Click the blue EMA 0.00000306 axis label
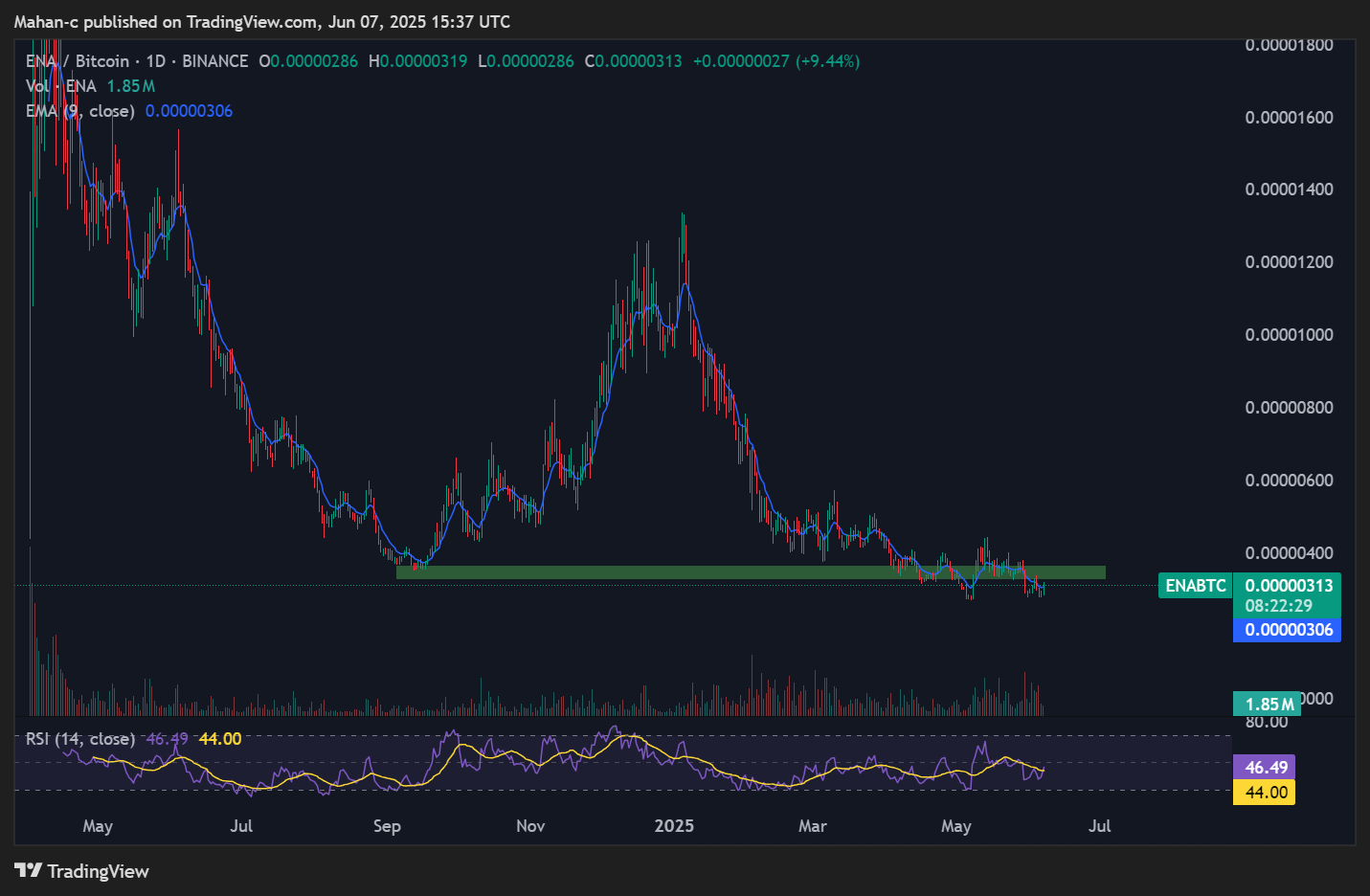 pos(1288,630)
